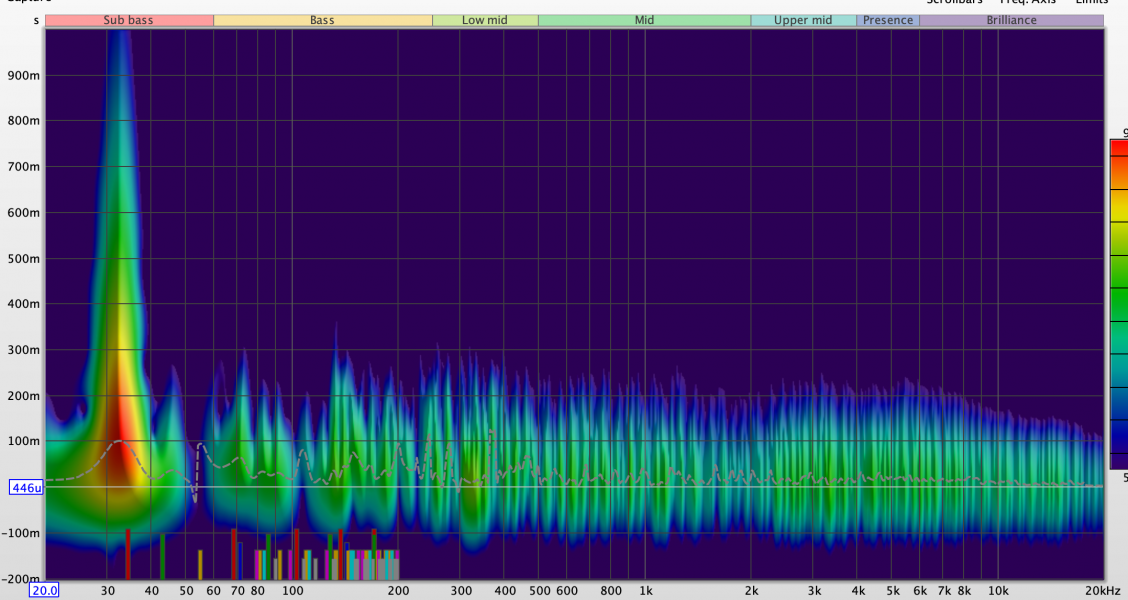Viewport: 1128px width, 600px height.
Task: Click the 100 frequency axis label
Action: [x=292, y=591]
